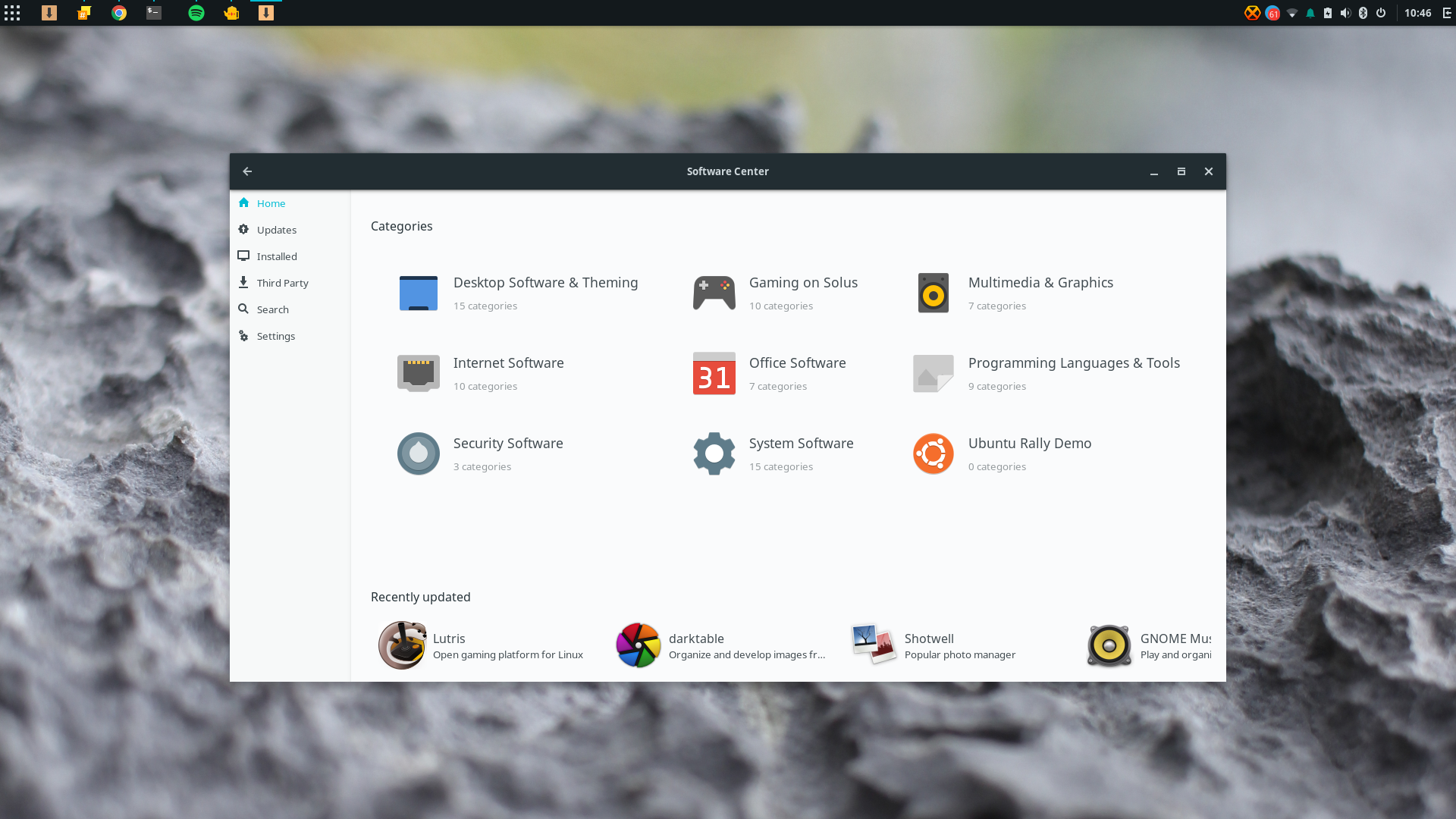Open the Gaming on Solus gamepad icon
The image size is (1456, 819).
click(x=714, y=293)
